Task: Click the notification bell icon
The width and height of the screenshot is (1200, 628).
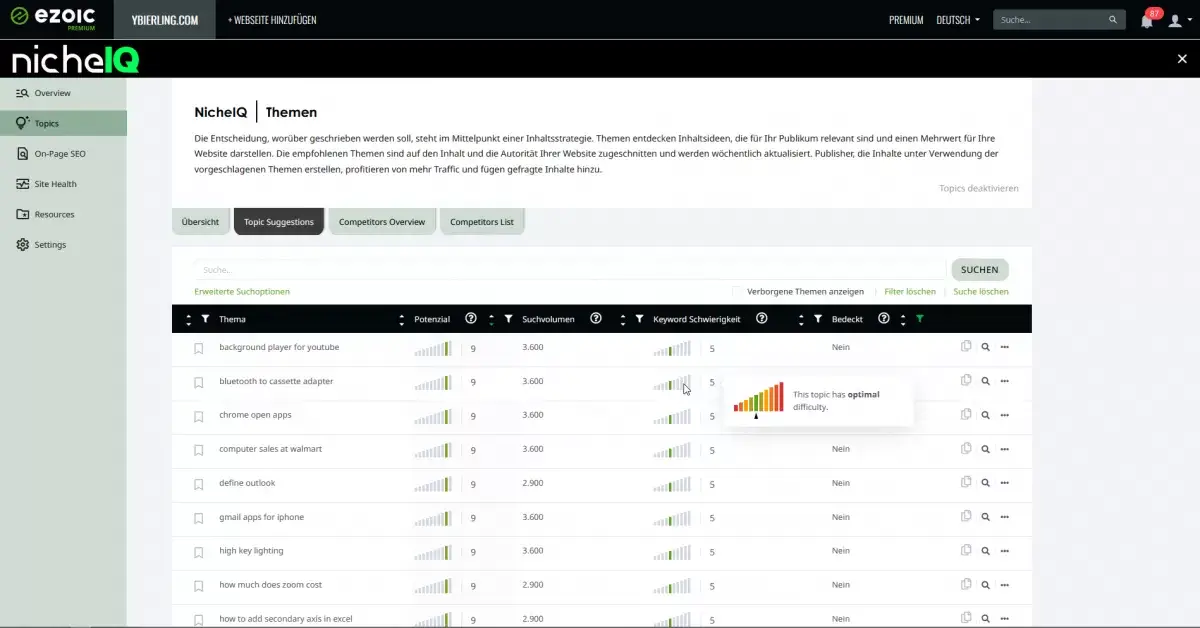Action: click(1147, 21)
